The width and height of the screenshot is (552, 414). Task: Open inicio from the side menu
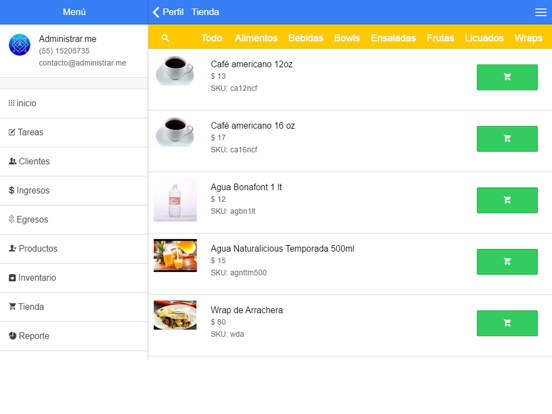[74, 103]
